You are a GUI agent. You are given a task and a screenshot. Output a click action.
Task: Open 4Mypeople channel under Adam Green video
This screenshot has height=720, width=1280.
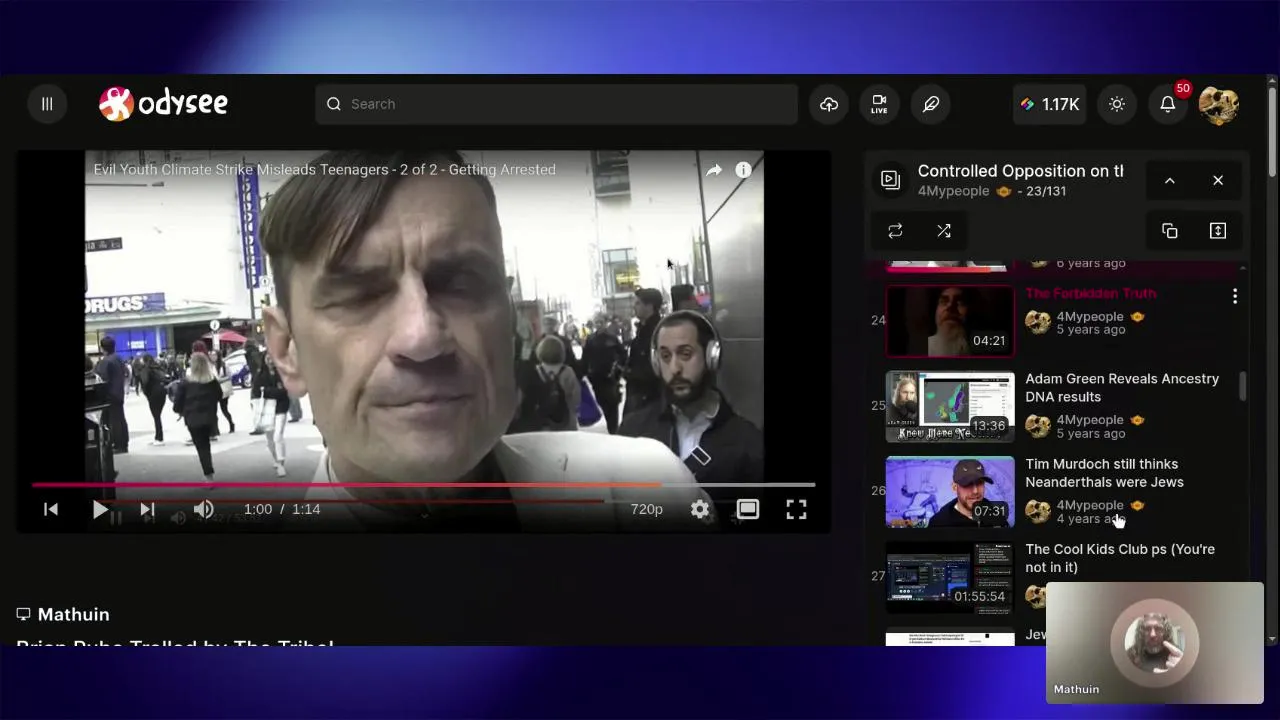(x=1090, y=420)
